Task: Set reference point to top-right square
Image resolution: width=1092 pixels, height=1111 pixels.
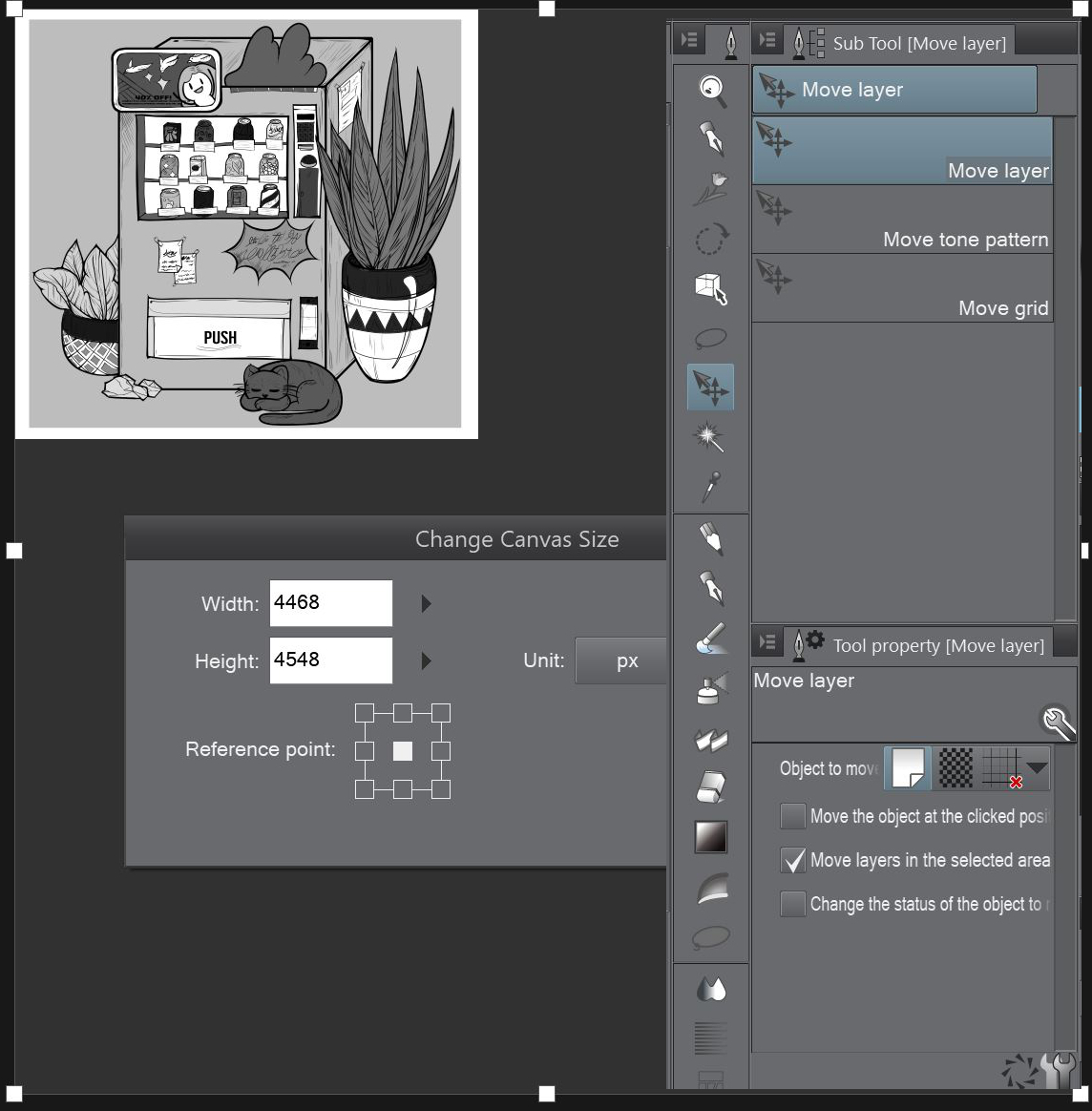Action: pos(441,713)
